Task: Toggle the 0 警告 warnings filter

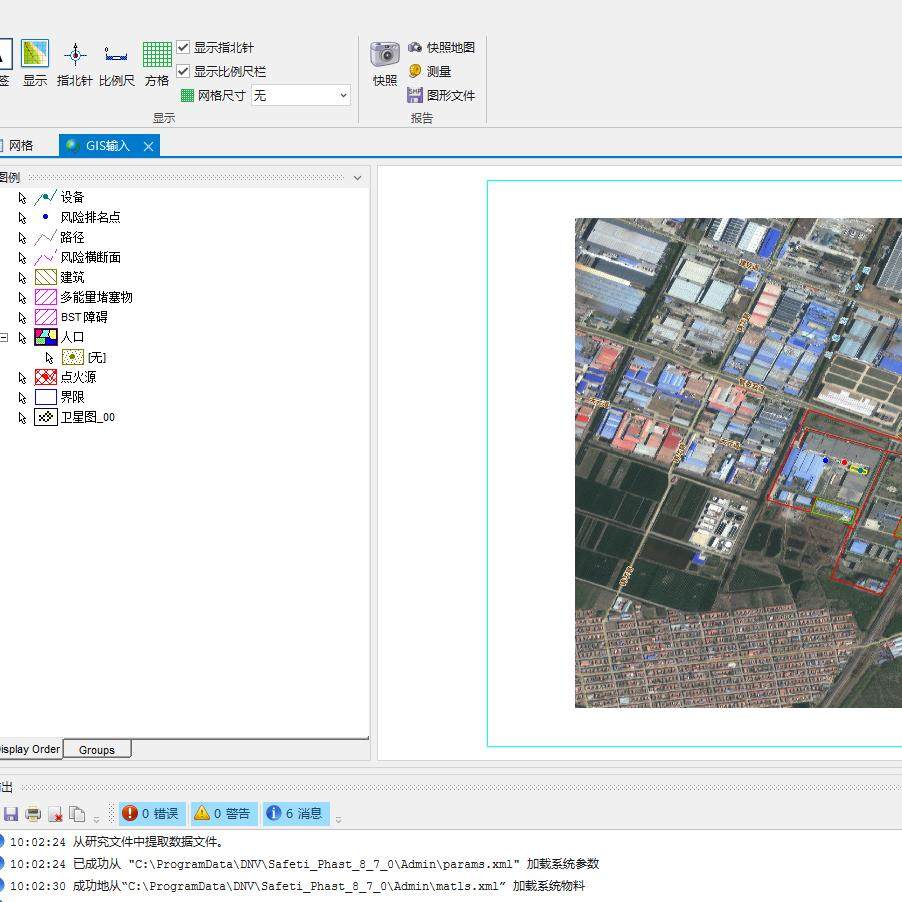Action: (x=224, y=813)
